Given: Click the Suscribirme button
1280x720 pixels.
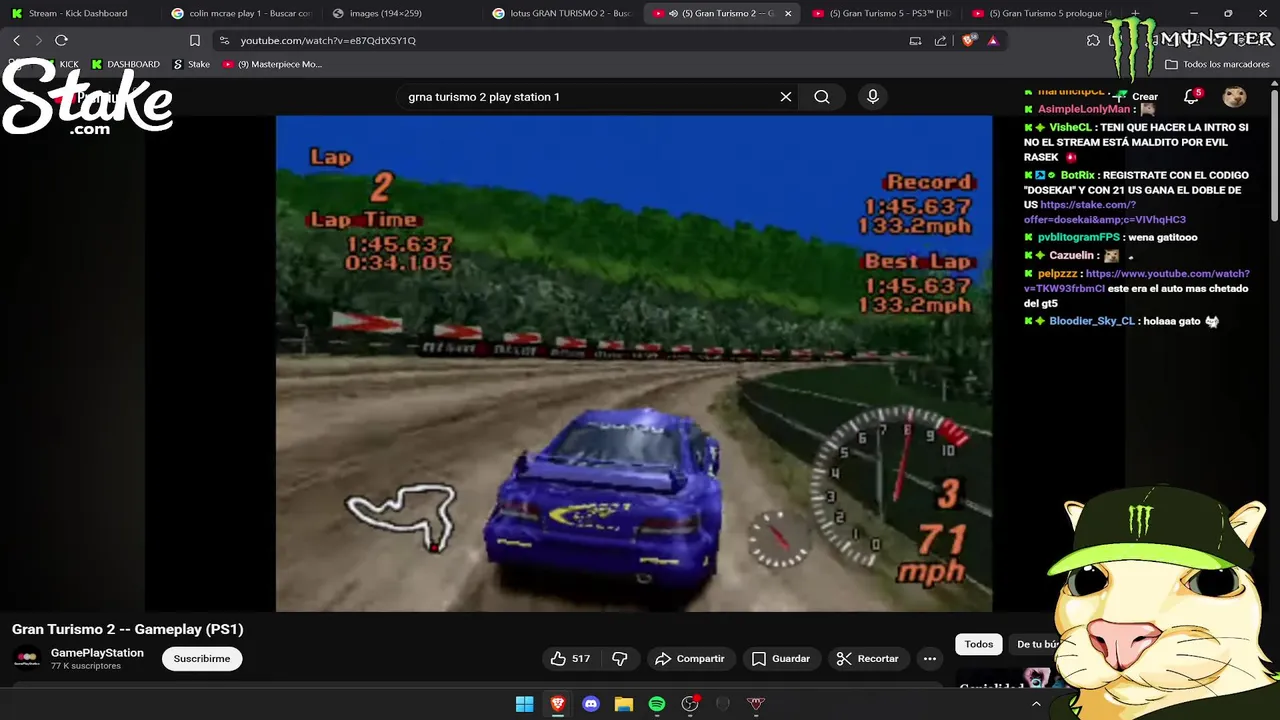Looking at the screenshot, I should click(x=202, y=658).
